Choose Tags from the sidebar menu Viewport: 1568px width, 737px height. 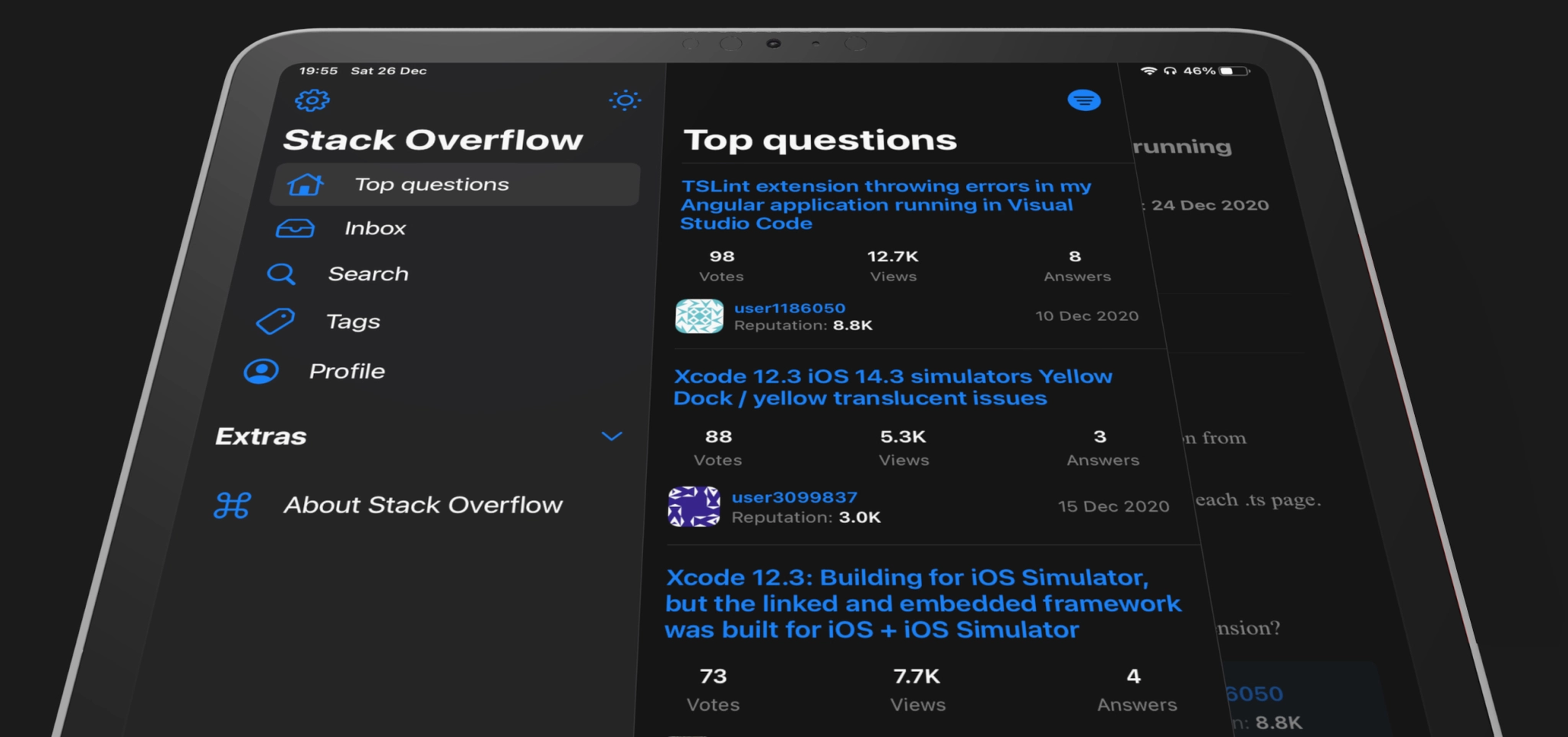353,322
